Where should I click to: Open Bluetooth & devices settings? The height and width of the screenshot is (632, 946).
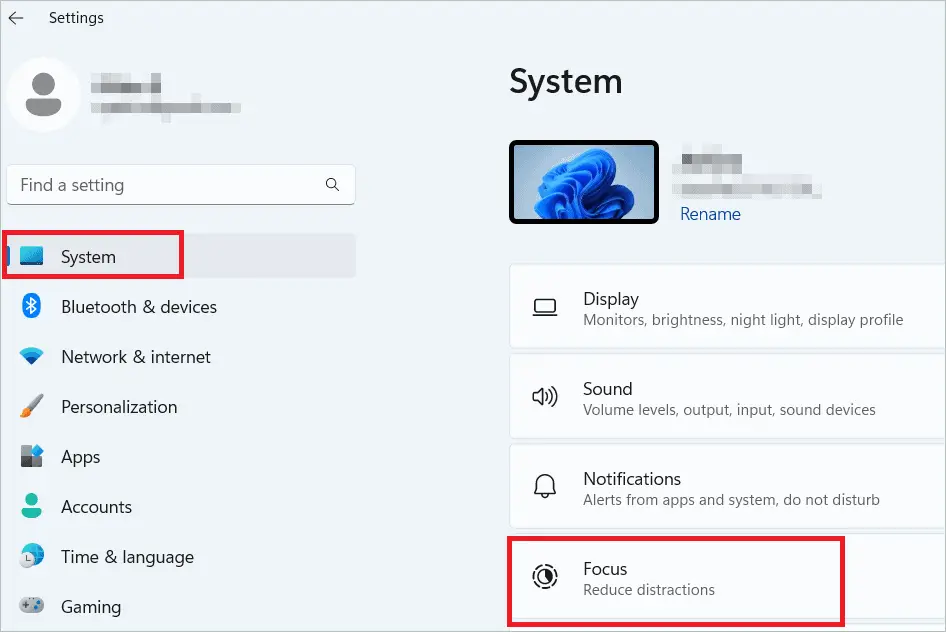tap(181, 306)
